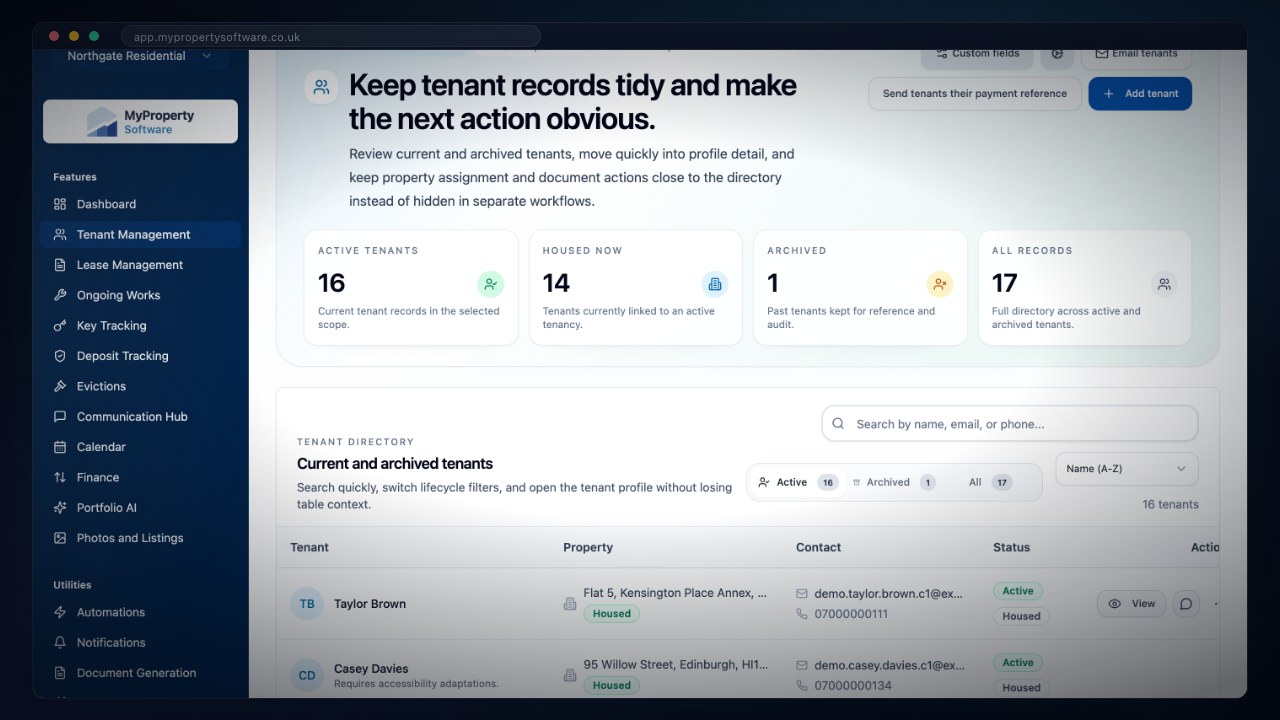The height and width of the screenshot is (720, 1280).
Task: Expand the Northgate Residential organisation dropdown
Action: (140, 57)
